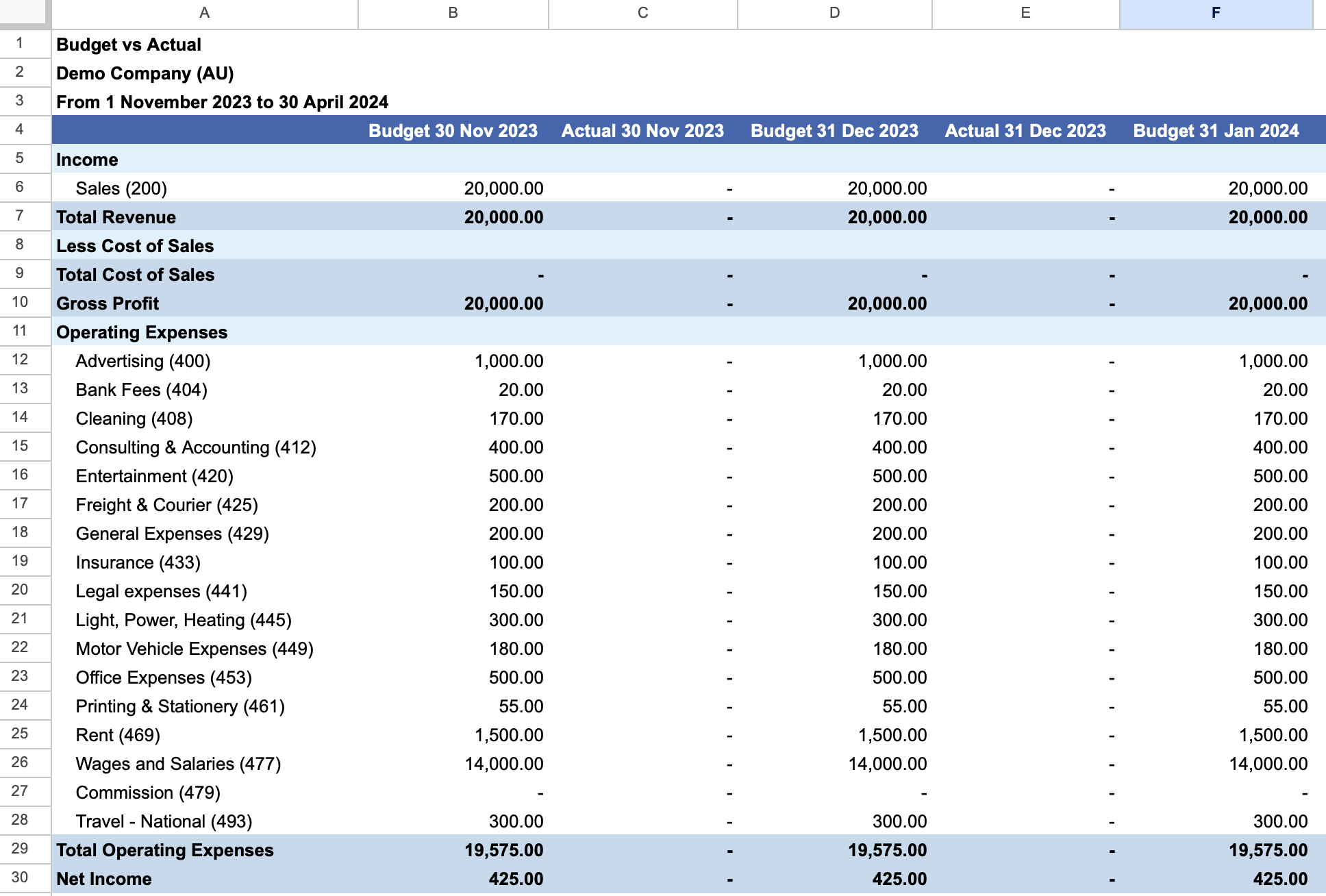This screenshot has height=896, width=1326.
Task: Click 'Cleaning (408)' cell
Action: click(205, 419)
